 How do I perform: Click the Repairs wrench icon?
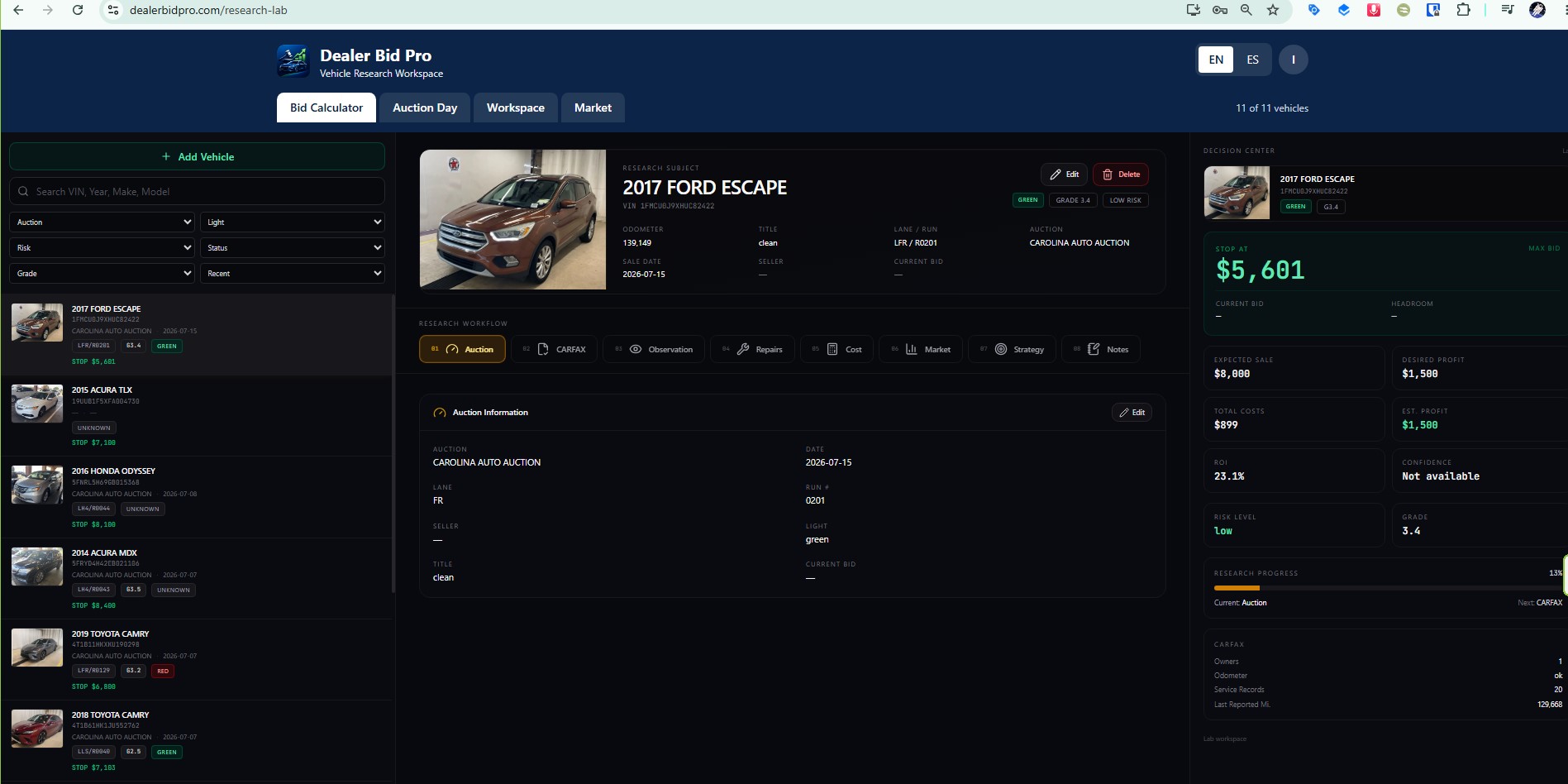[743, 349]
